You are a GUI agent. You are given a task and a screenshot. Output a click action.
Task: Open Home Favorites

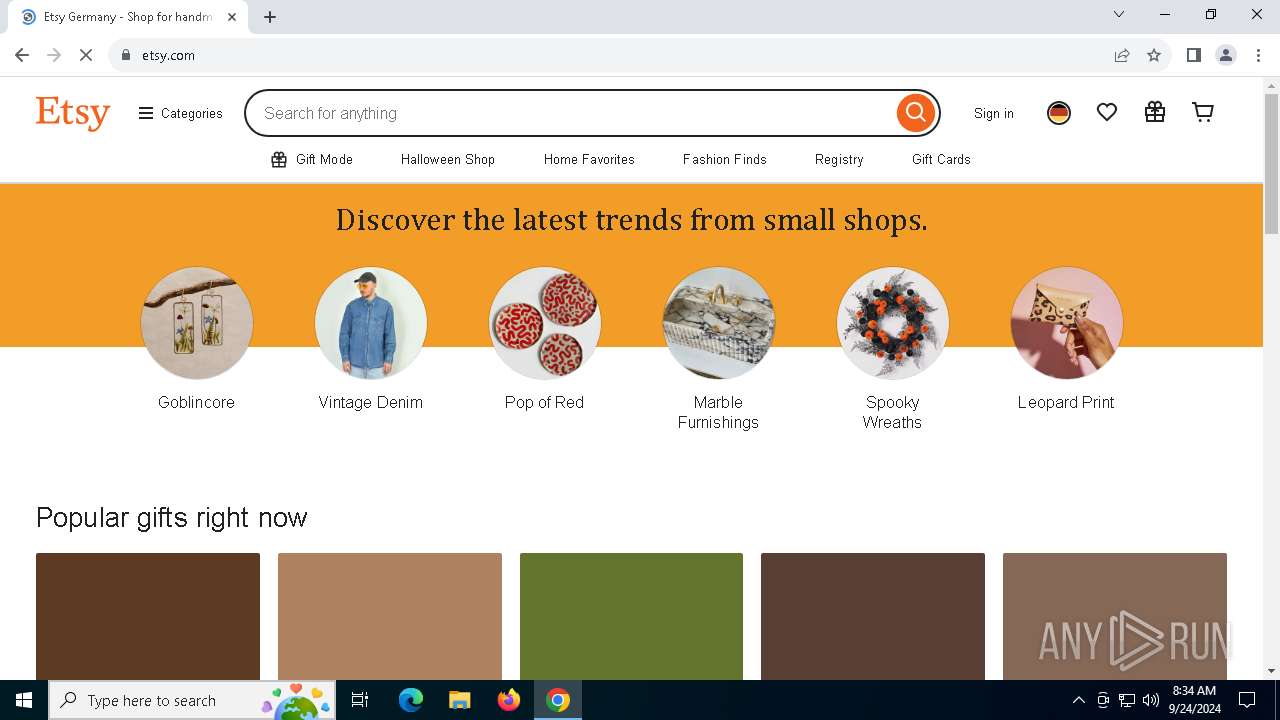click(x=589, y=159)
